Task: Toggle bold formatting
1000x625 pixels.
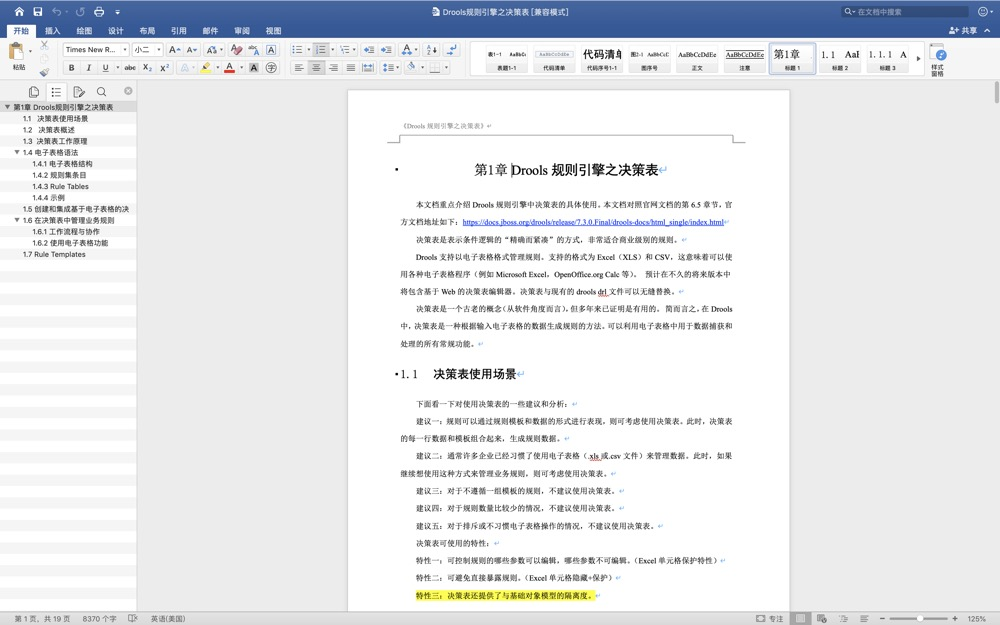Action: (x=71, y=68)
